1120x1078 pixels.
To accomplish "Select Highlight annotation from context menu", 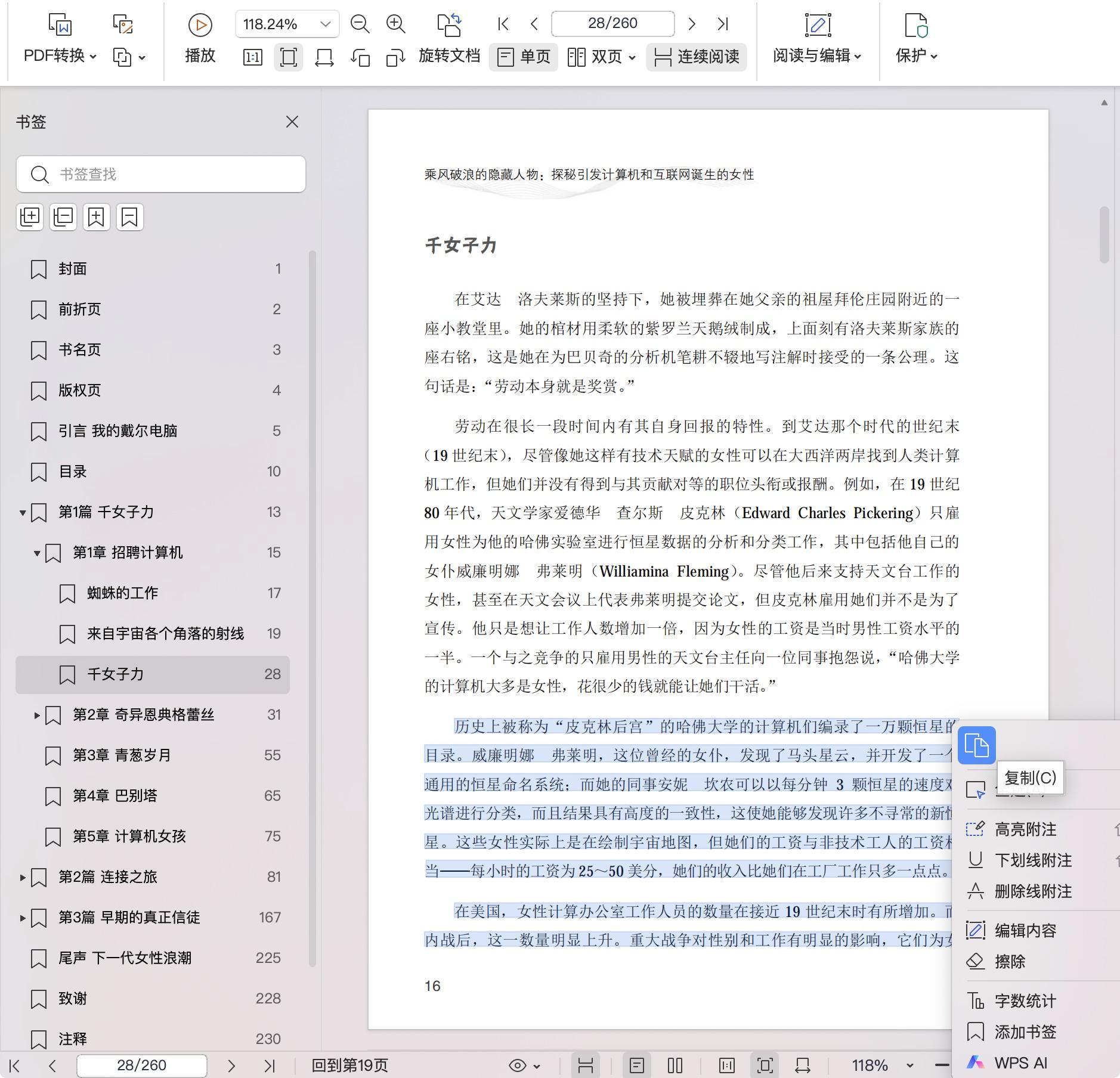I will (1025, 829).
